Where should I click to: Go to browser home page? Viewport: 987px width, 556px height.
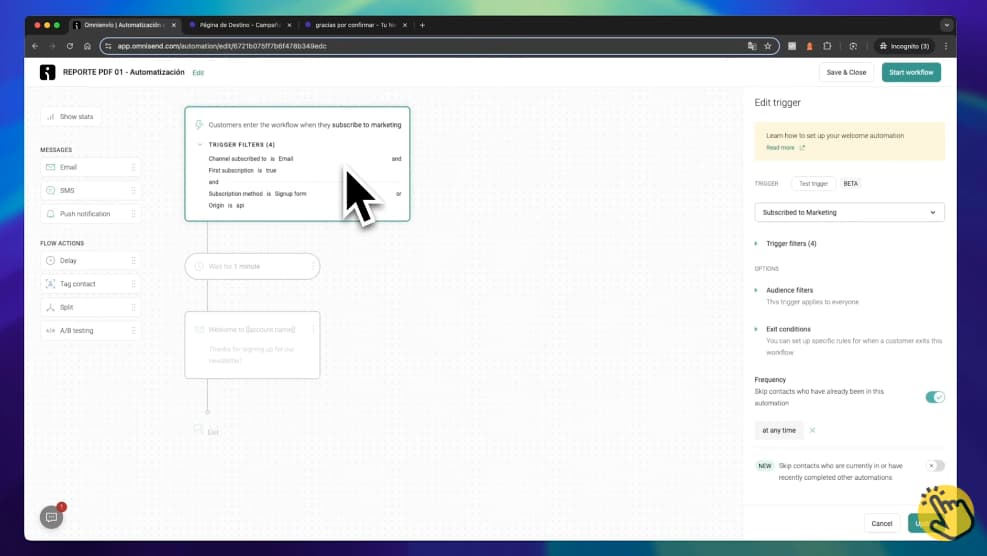[87, 46]
